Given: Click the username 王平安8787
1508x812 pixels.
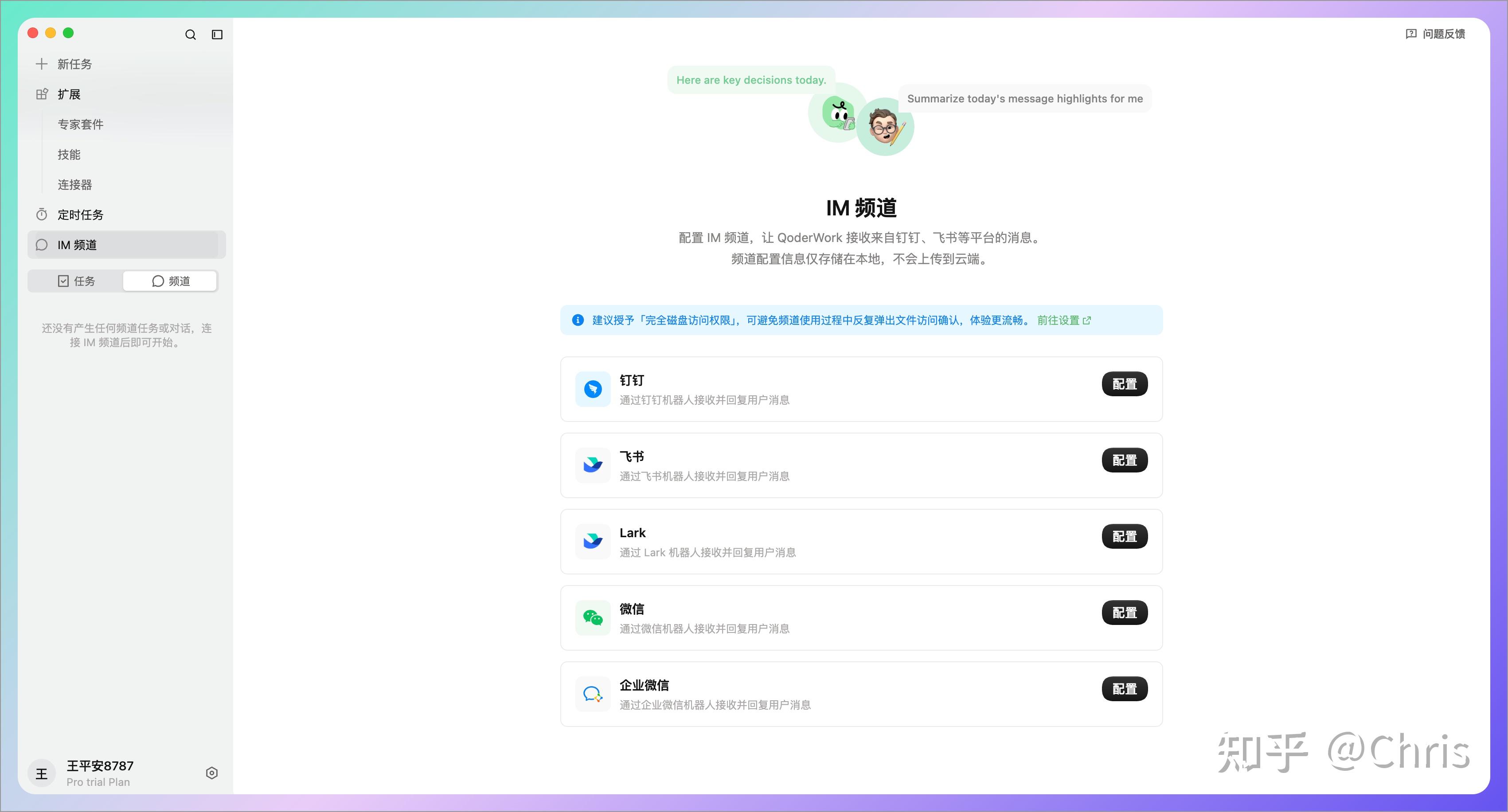Looking at the screenshot, I should pyautogui.click(x=100, y=766).
